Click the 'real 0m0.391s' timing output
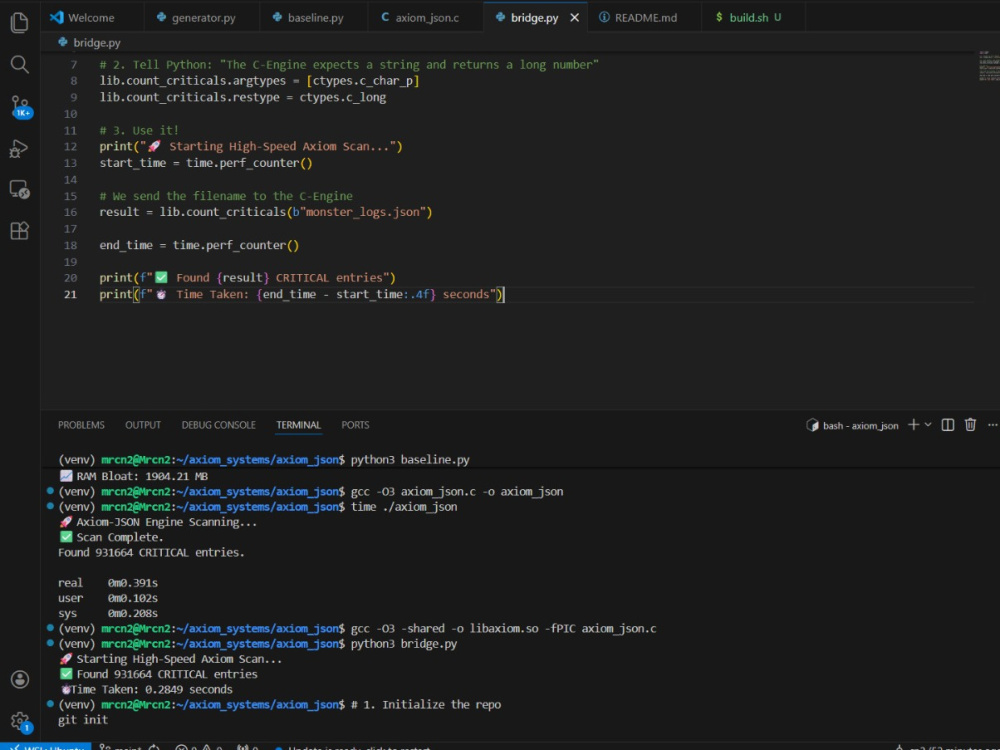The width and height of the screenshot is (1000, 750). pos(108,583)
